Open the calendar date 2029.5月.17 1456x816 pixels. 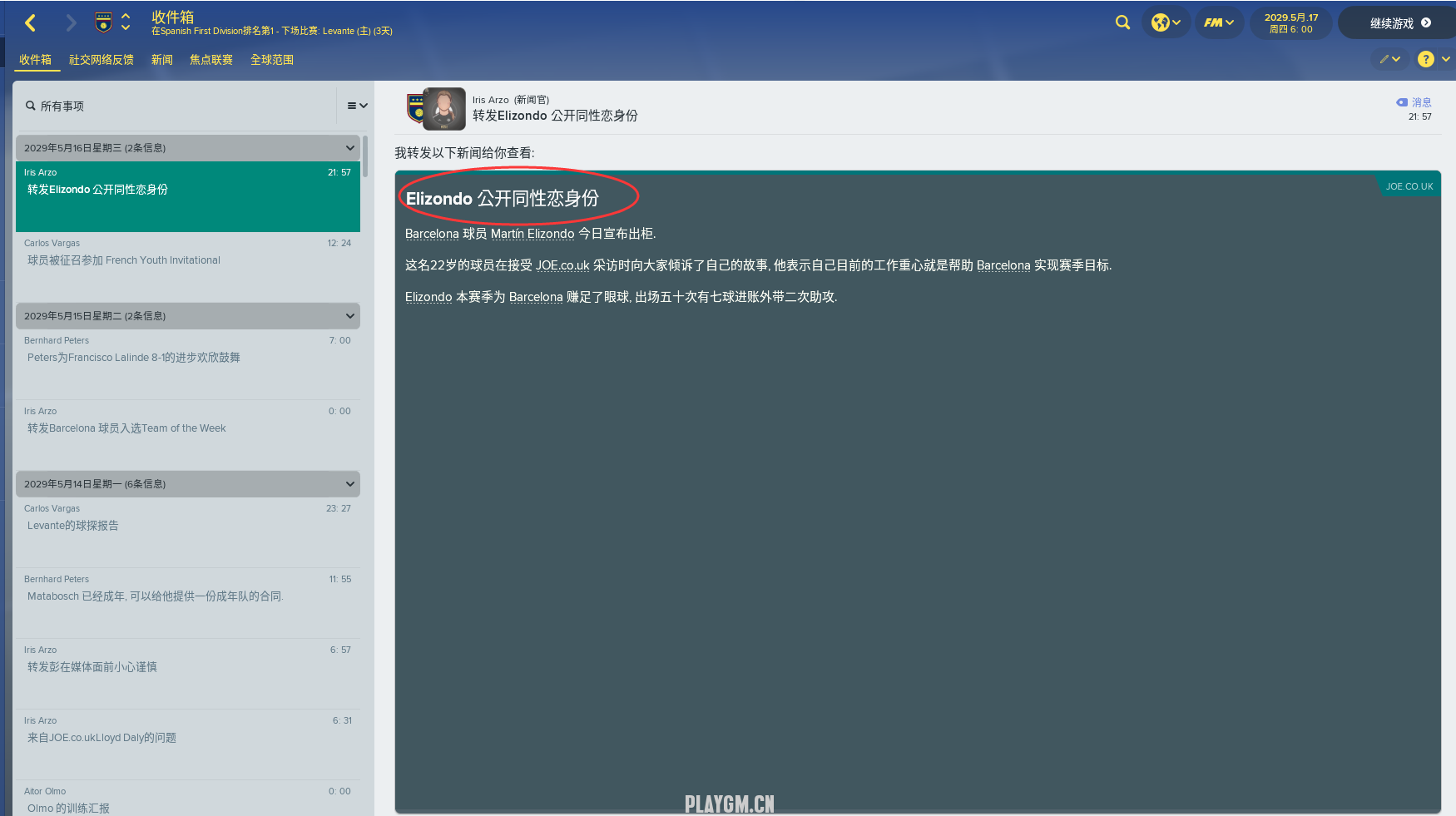1290,22
